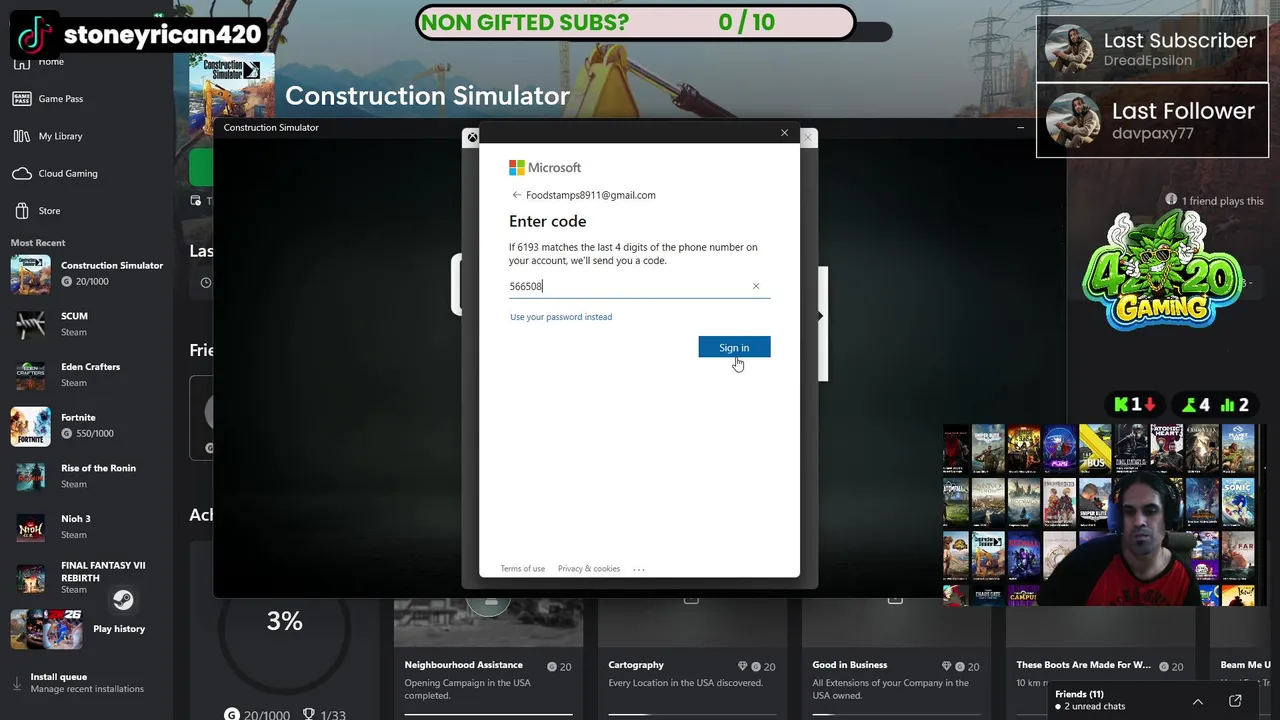Open Play history

[x=88, y=629]
